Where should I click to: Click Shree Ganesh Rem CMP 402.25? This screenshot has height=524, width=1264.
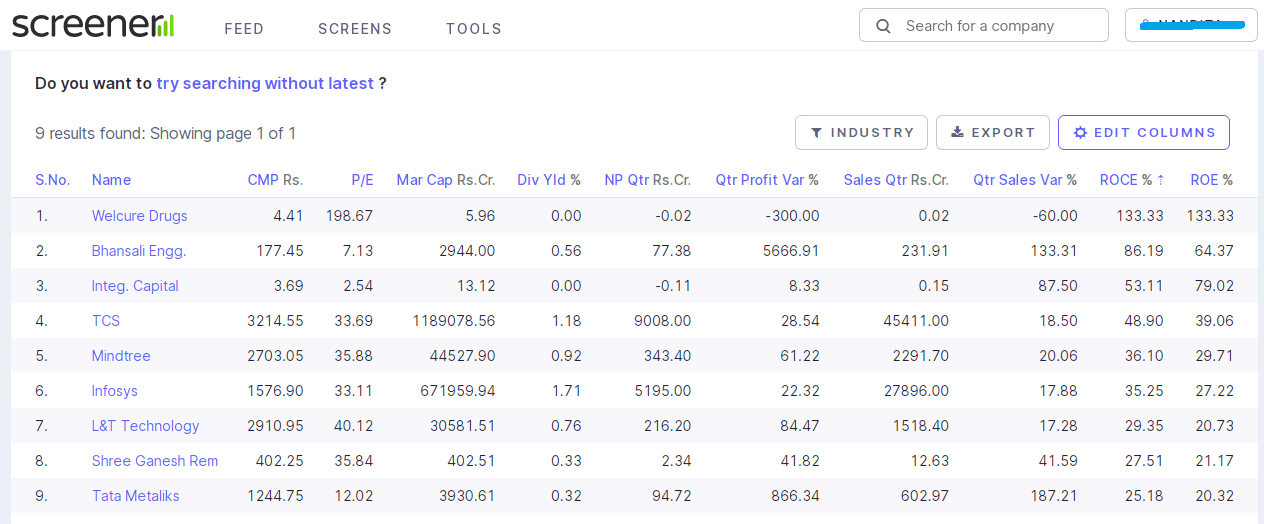[x=279, y=461]
